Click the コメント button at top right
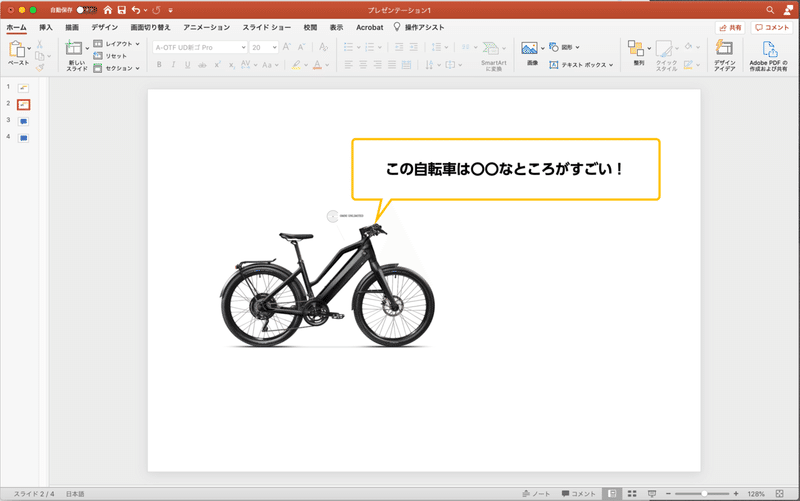The width and height of the screenshot is (800, 501). coord(772,28)
